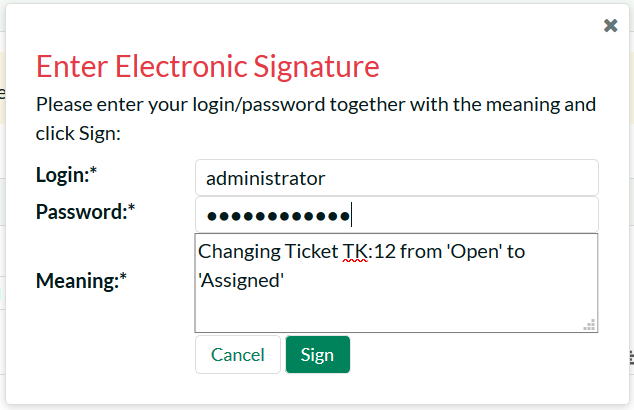
Task: Click the word 'Assigned' in Meaning text
Action: pos(243,282)
